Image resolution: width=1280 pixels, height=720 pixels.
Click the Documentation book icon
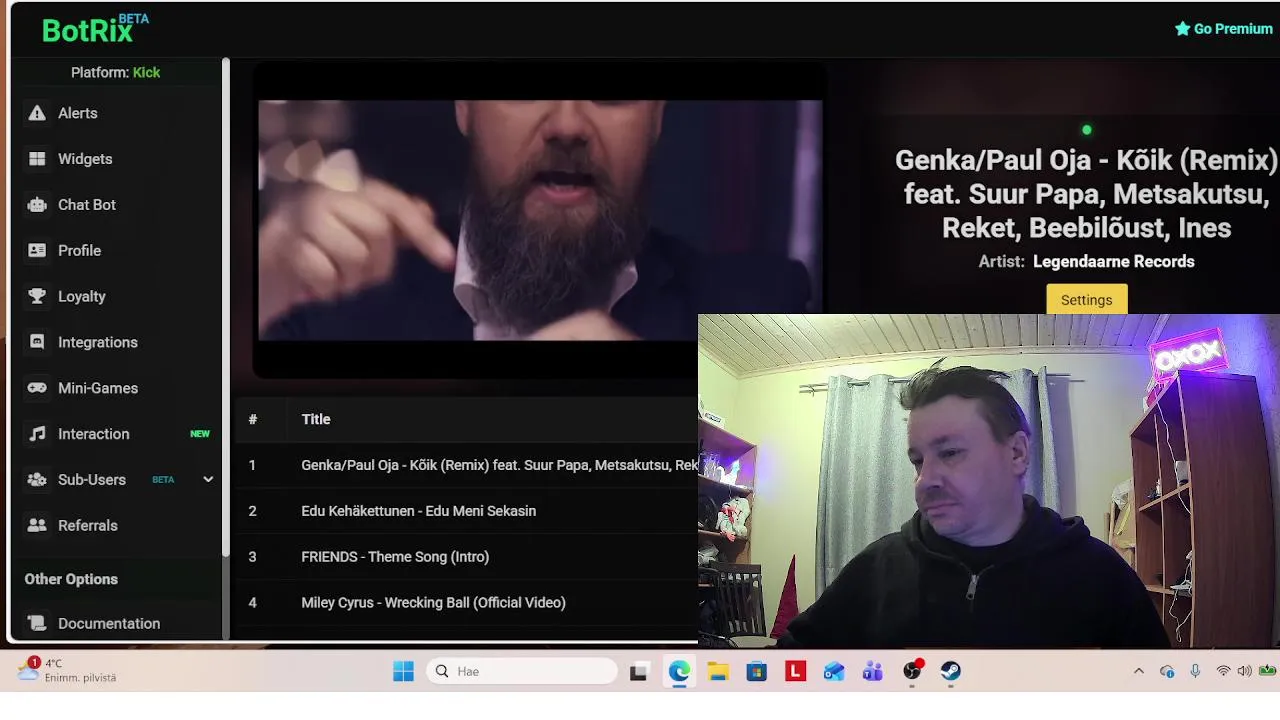(x=37, y=623)
